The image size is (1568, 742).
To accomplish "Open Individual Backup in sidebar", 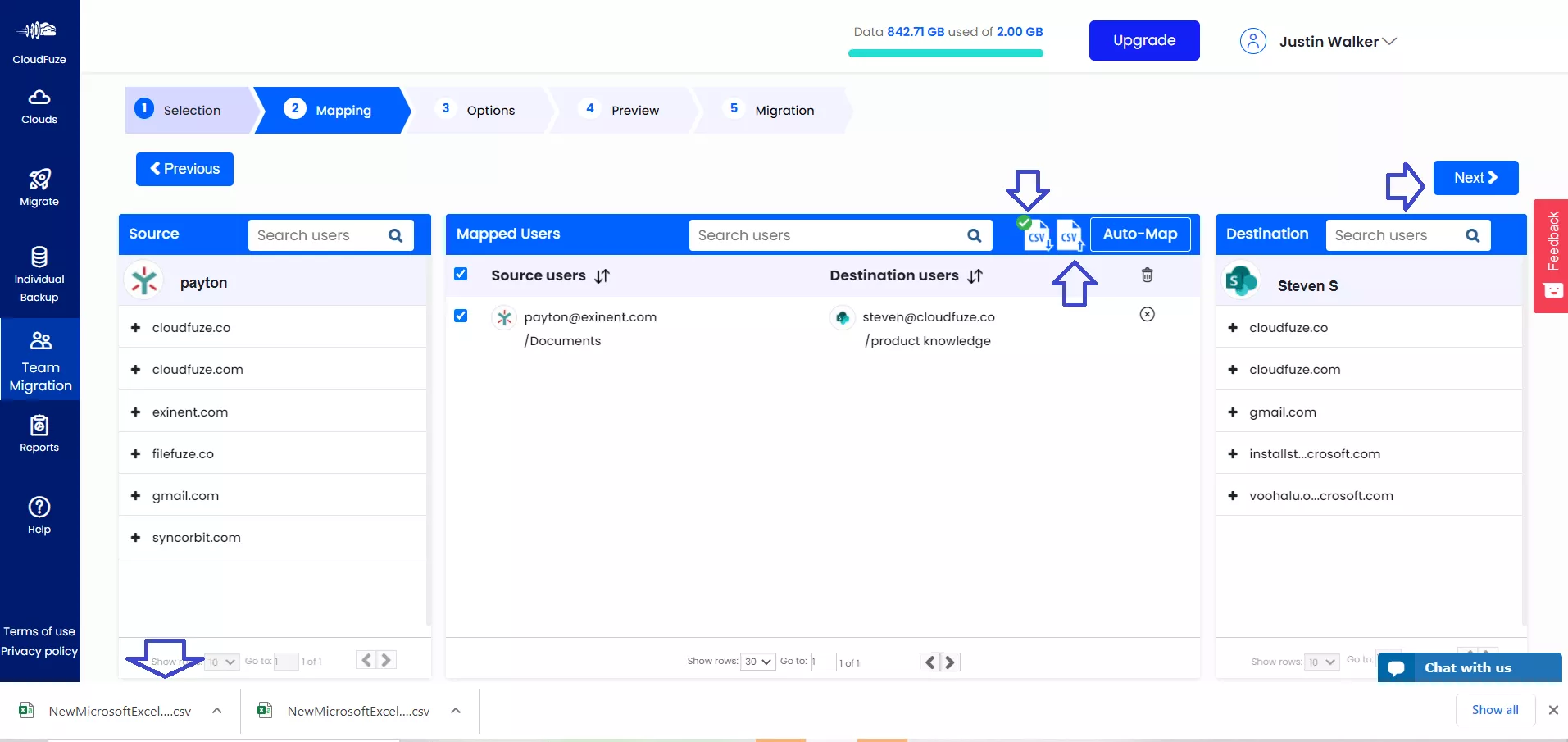I will [39, 275].
